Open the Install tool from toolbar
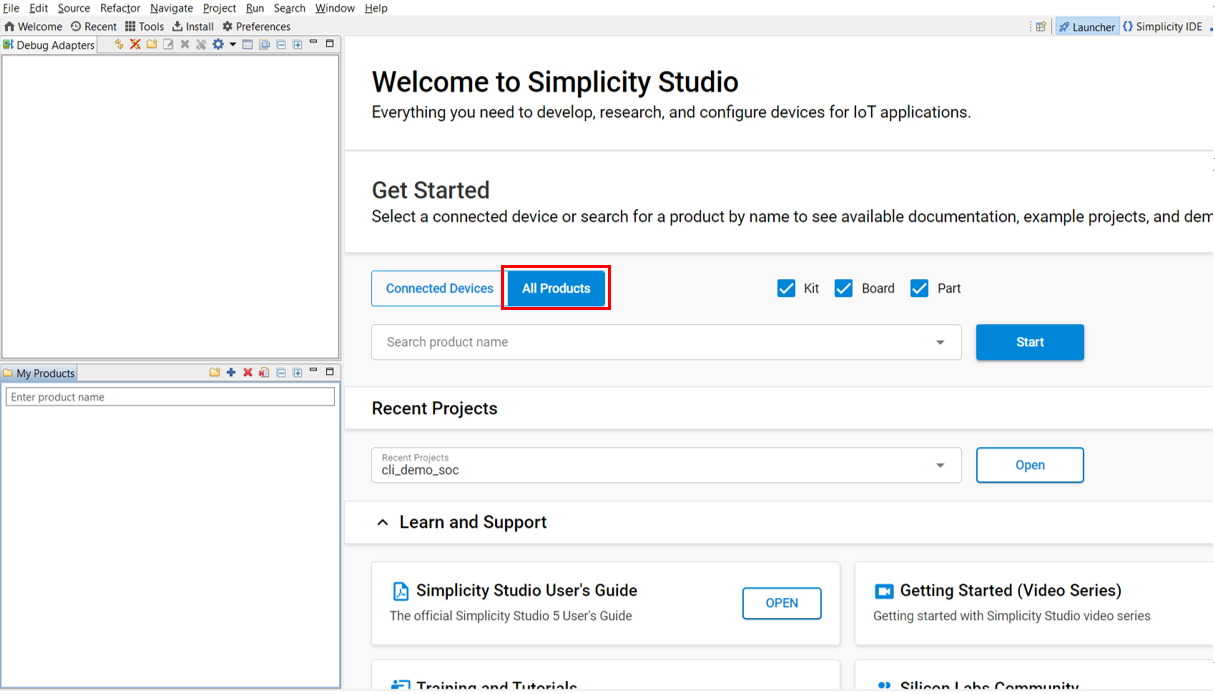Screen dimensions: 1215x694 click(x=193, y=27)
